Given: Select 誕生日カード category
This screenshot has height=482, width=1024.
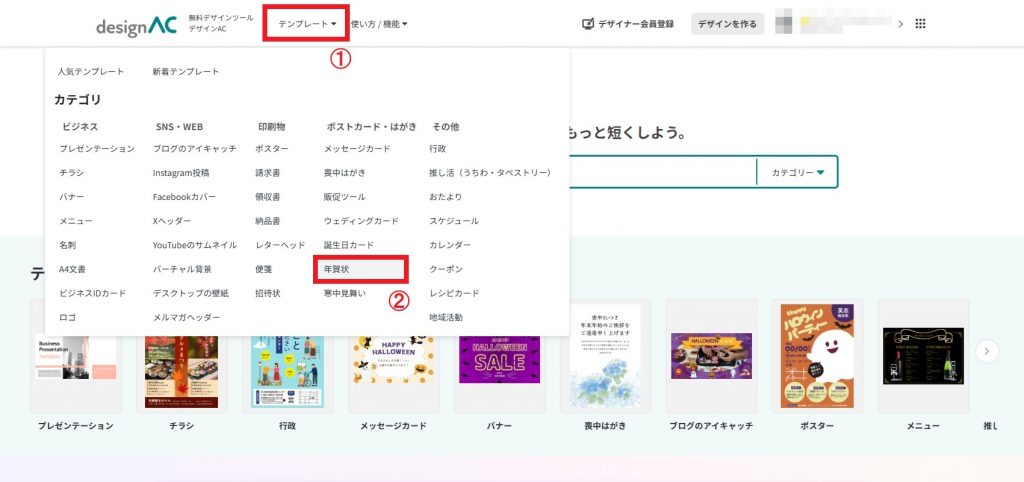Looking at the screenshot, I should [349, 245].
